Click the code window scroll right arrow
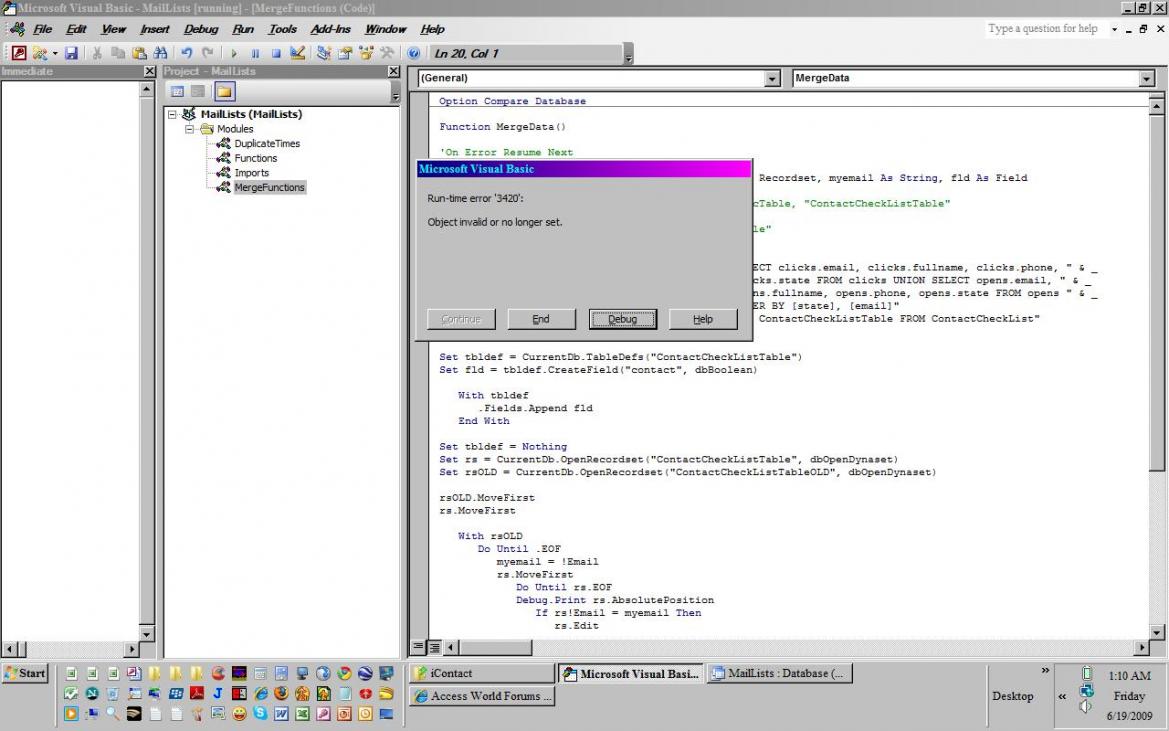This screenshot has width=1169, height=731. (1141, 647)
